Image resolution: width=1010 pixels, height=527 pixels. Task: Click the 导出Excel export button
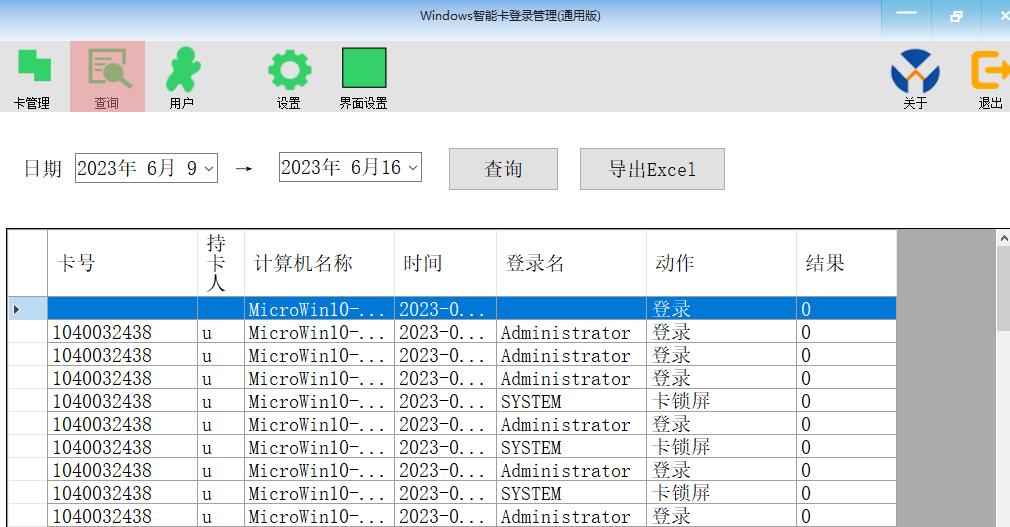pyautogui.click(x=652, y=169)
